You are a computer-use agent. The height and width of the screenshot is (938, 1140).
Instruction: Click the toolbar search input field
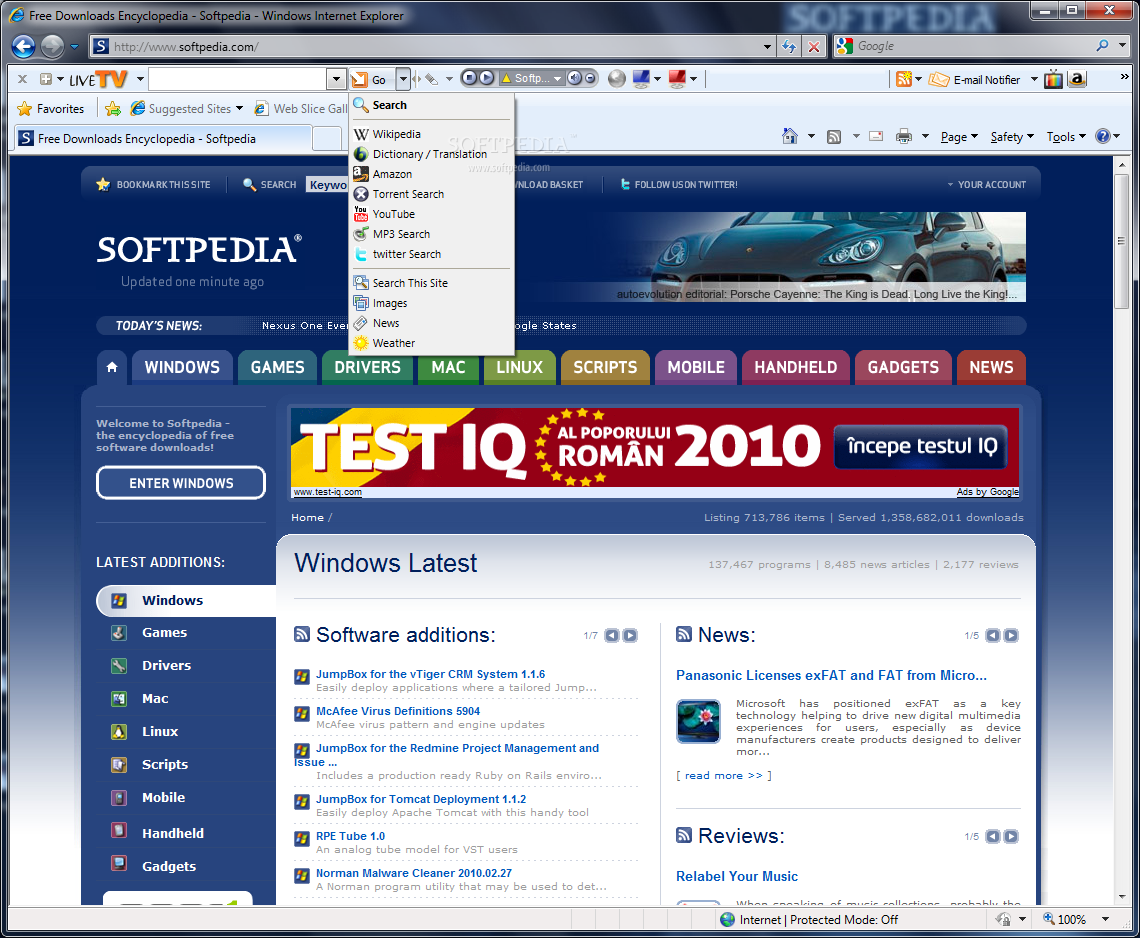point(238,79)
